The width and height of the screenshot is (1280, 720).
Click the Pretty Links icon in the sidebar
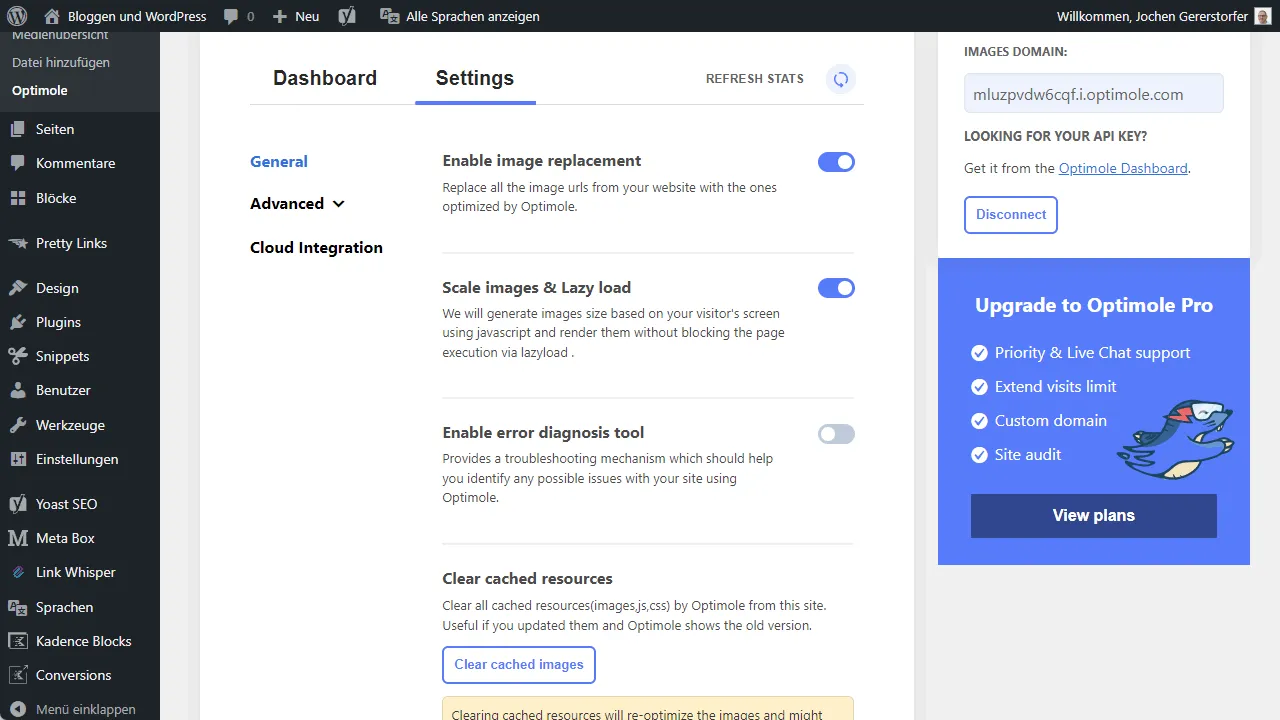[17, 243]
